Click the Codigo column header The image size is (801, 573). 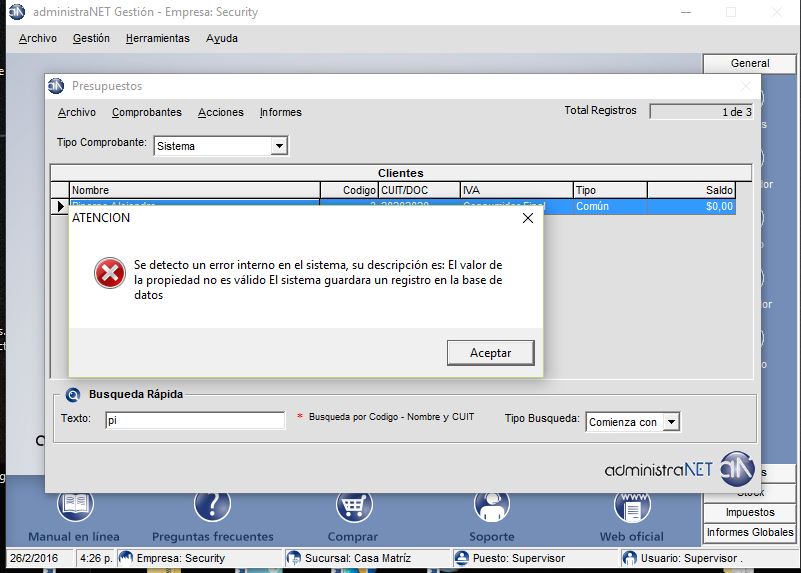click(349, 190)
